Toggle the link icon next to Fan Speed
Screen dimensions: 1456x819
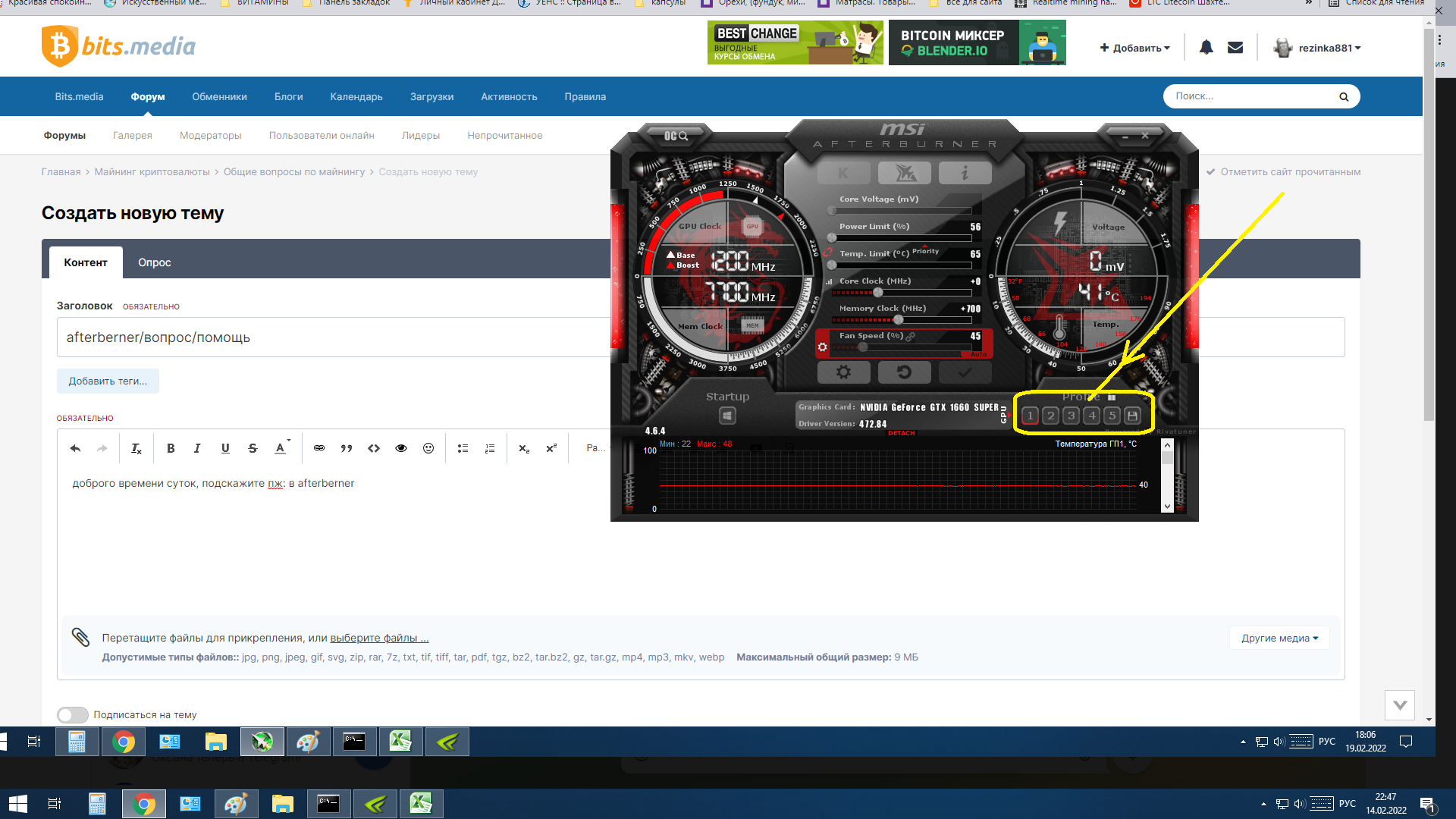tap(910, 336)
